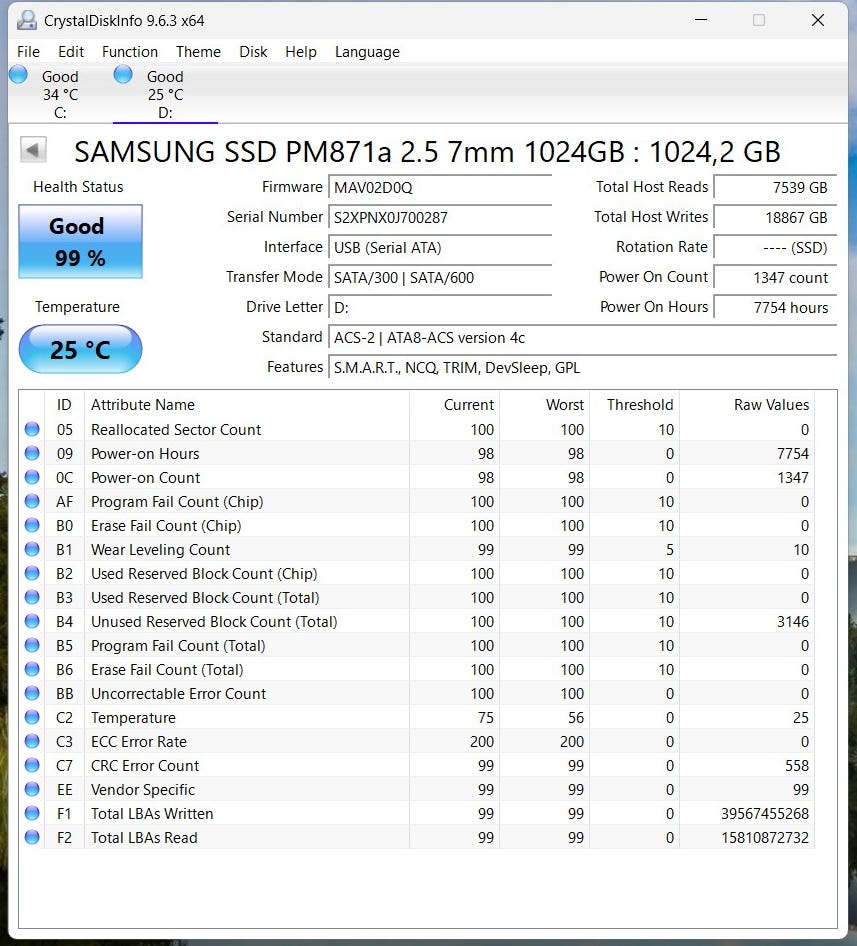
Task: Click status orb for Wear Leveling Count
Action: coord(32,549)
